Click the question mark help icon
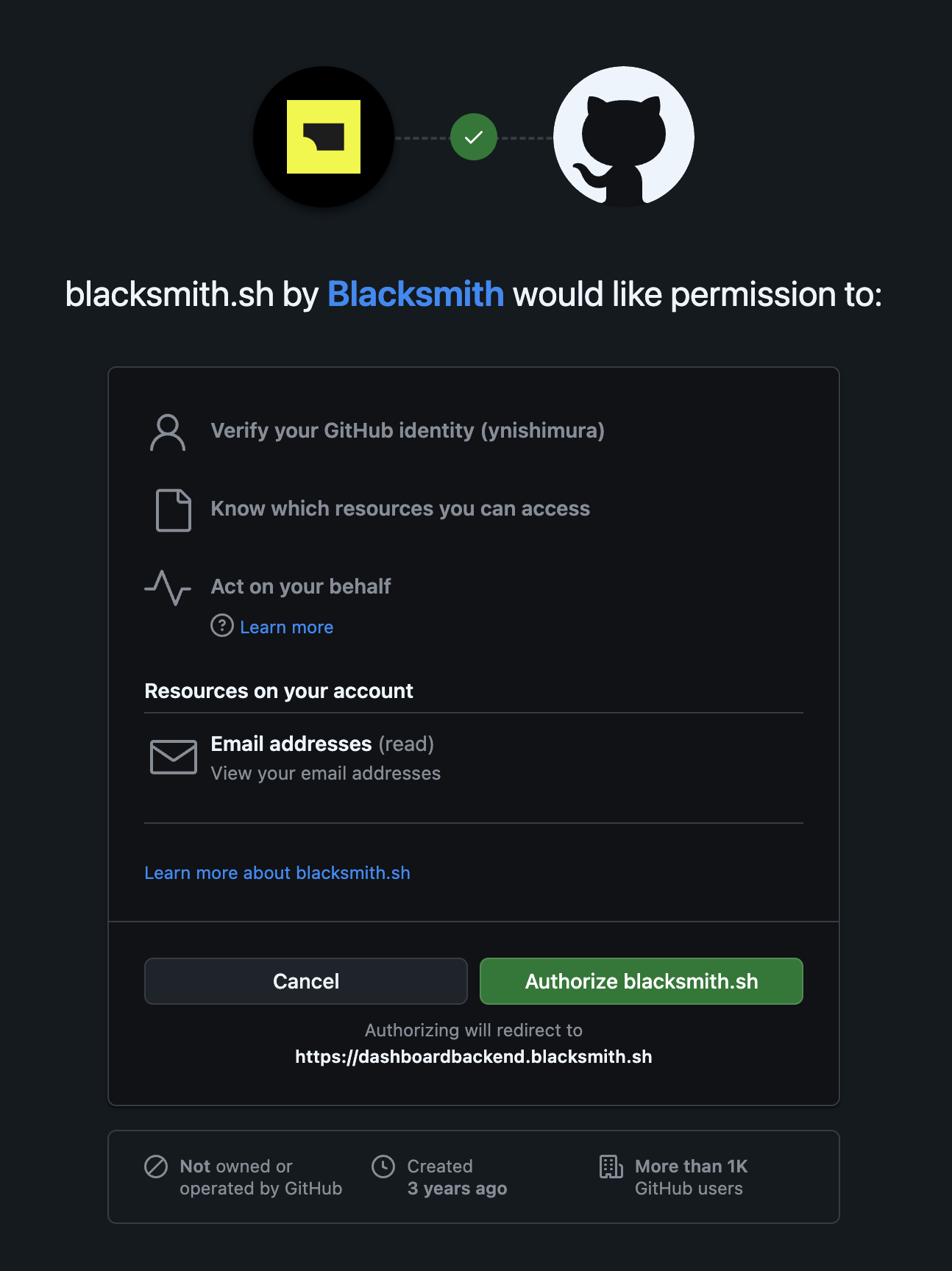 point(221,626)
